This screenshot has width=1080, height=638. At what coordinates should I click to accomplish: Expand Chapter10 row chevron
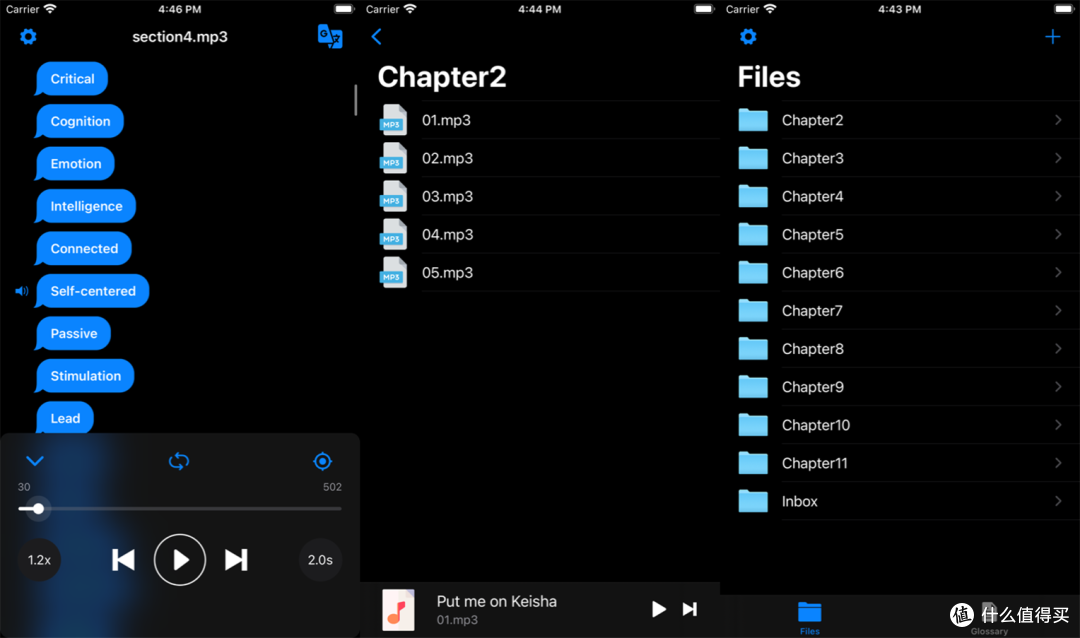point(1058,425)
